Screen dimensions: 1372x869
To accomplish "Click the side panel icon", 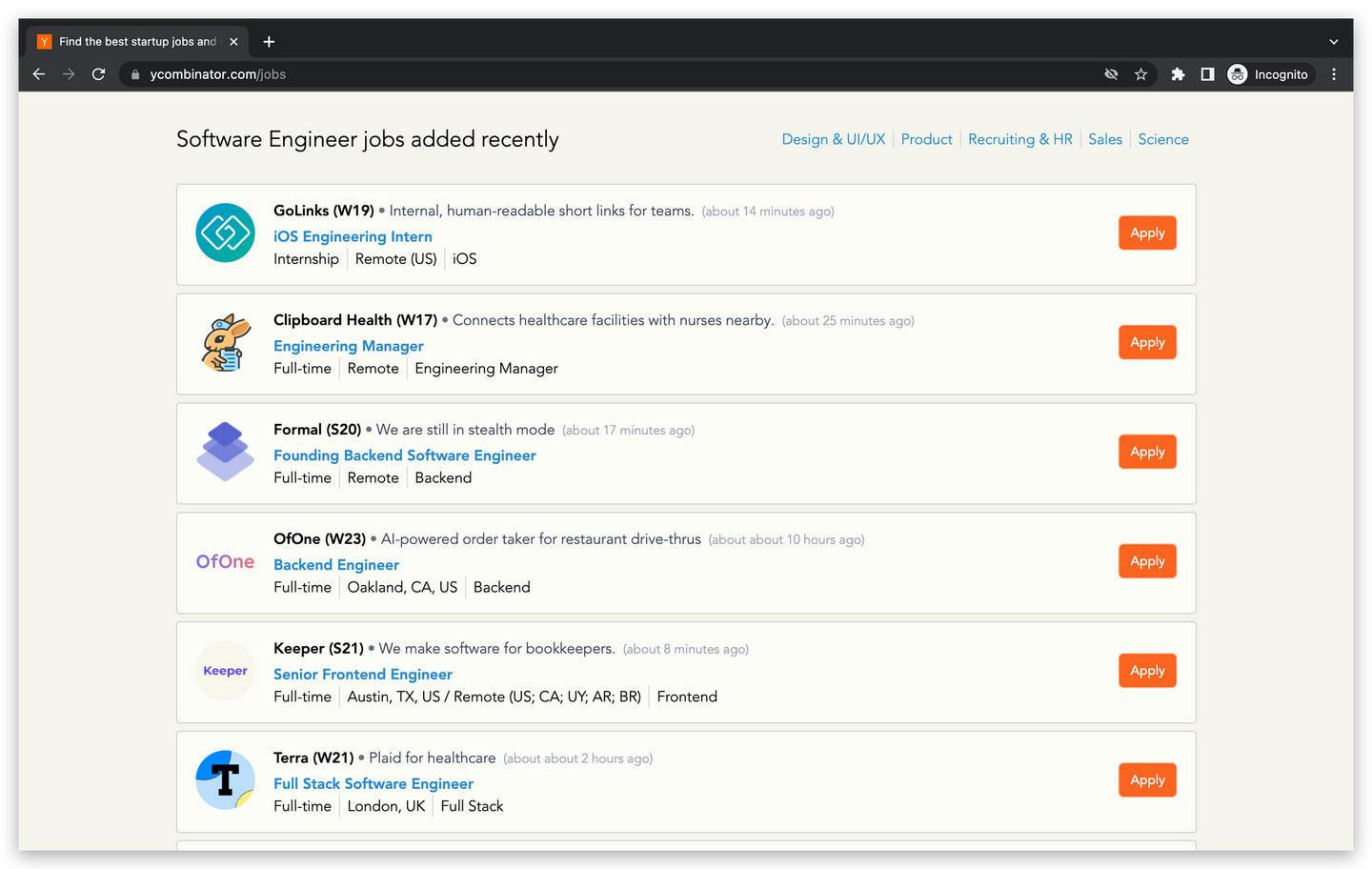I will 1207,73.
